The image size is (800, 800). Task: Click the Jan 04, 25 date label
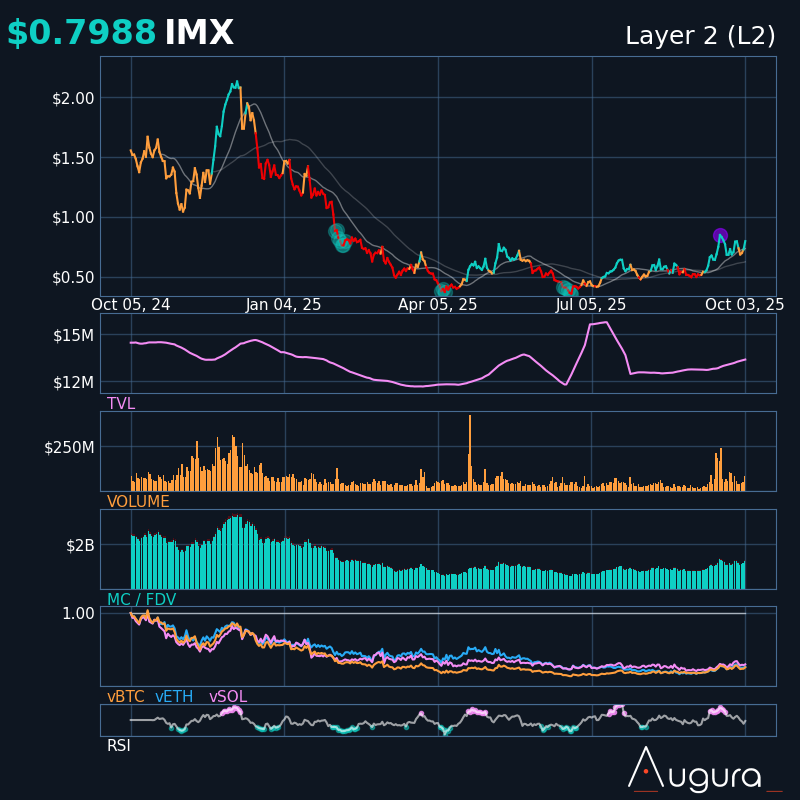pos(283,305)
